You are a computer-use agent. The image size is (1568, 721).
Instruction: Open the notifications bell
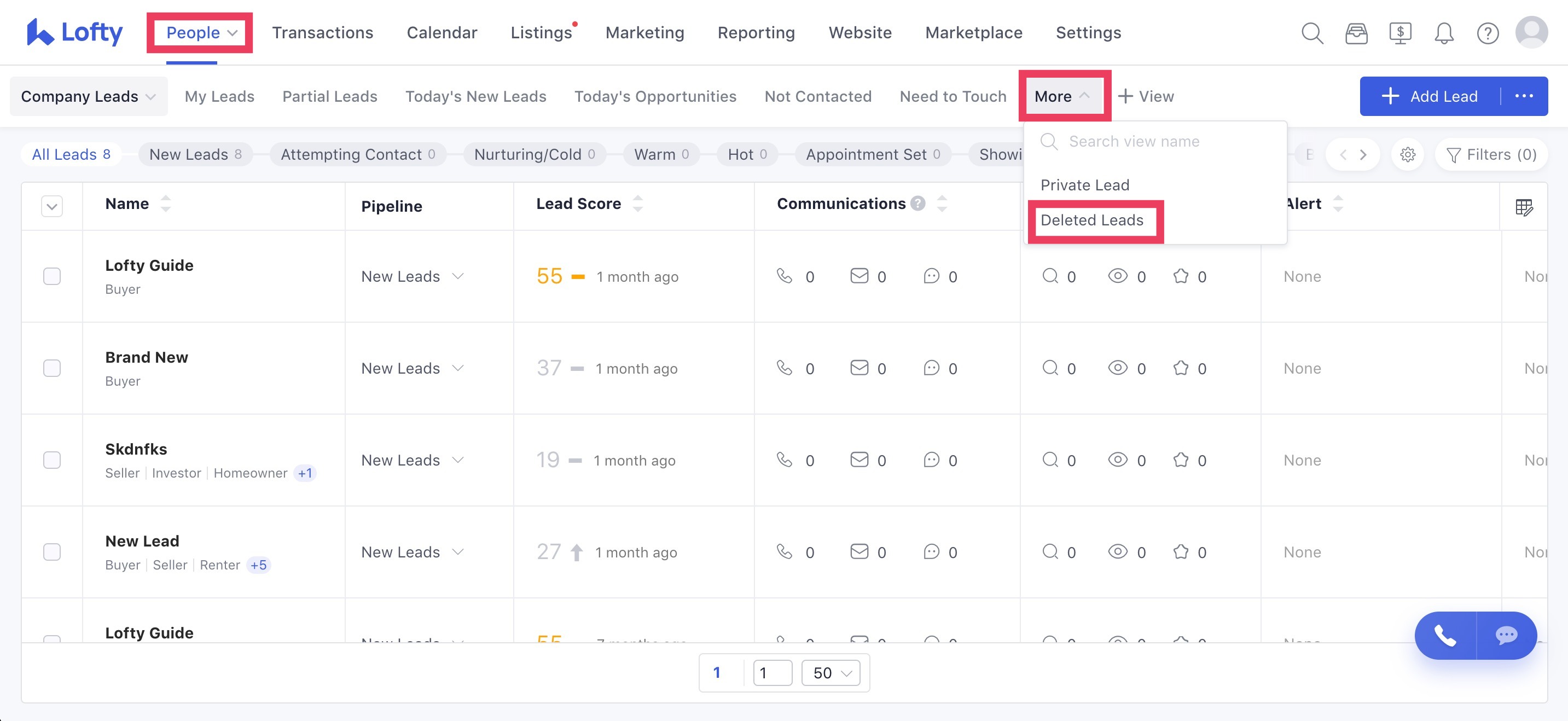pos(1443,33)
